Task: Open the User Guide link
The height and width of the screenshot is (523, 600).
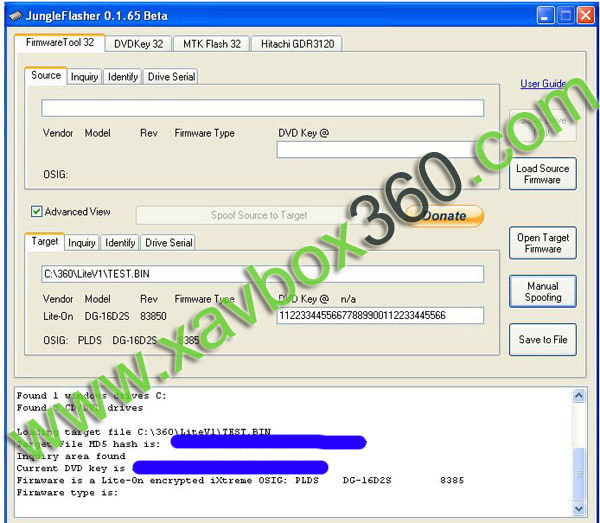Action: pos(543,84)
